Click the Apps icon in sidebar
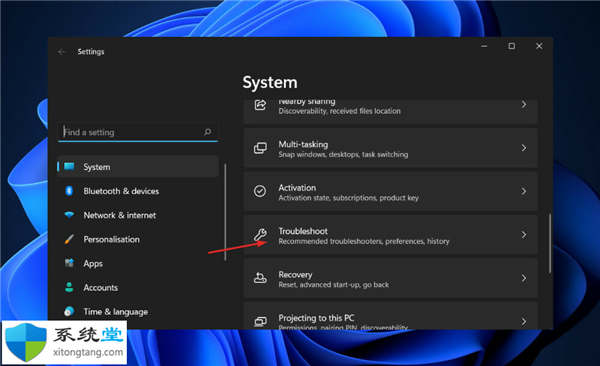 click(69, 263)
